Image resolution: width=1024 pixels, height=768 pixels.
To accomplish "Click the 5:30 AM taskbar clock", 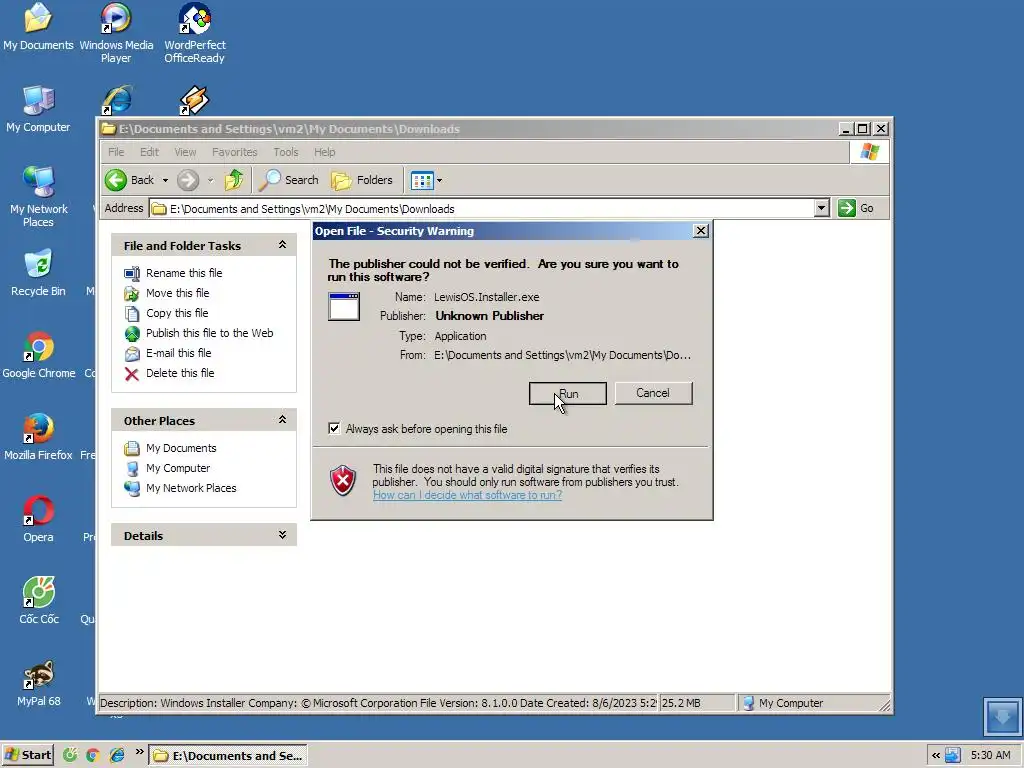I will click(990, 756).
